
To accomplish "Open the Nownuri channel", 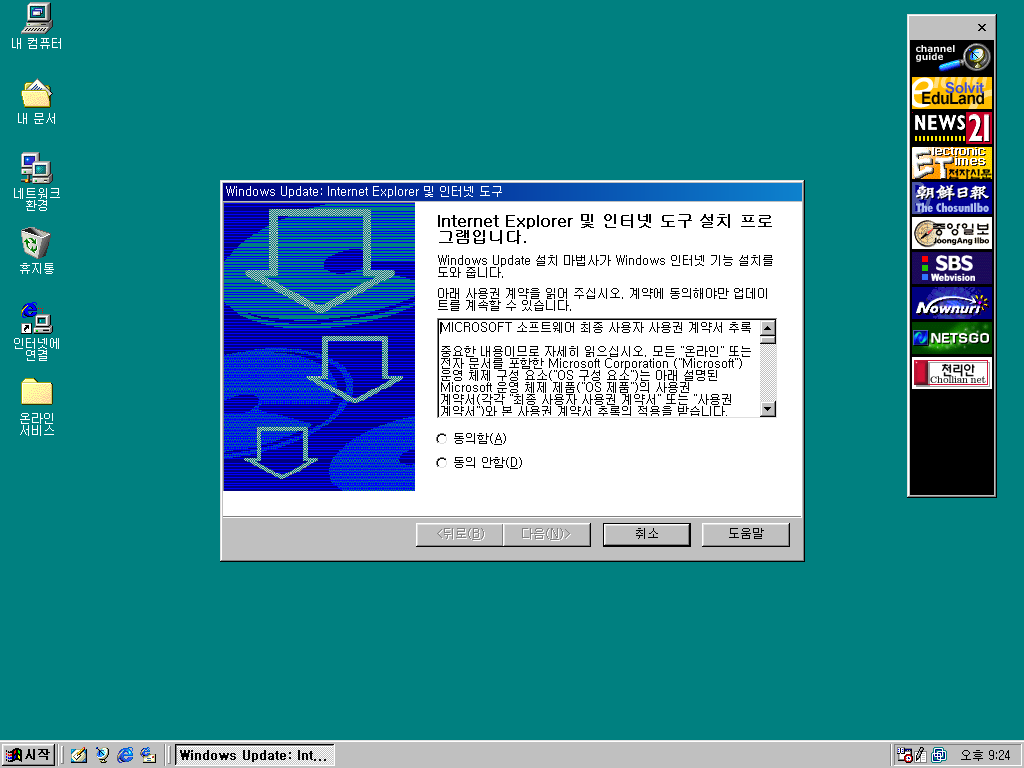I will tap(952, 304).
